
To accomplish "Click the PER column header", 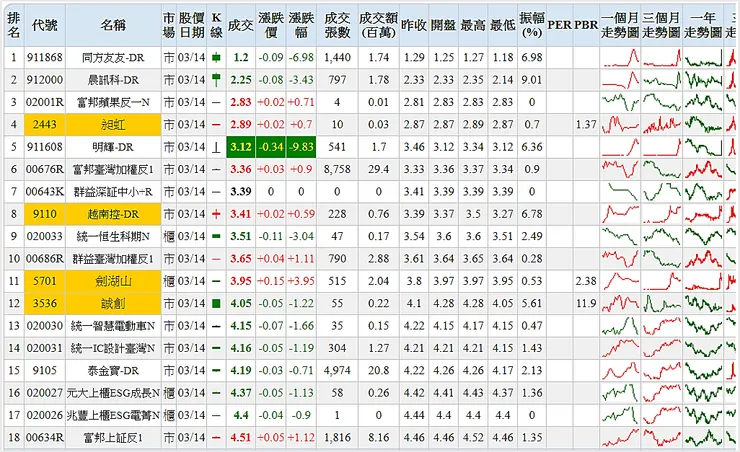I will [560, 25].
